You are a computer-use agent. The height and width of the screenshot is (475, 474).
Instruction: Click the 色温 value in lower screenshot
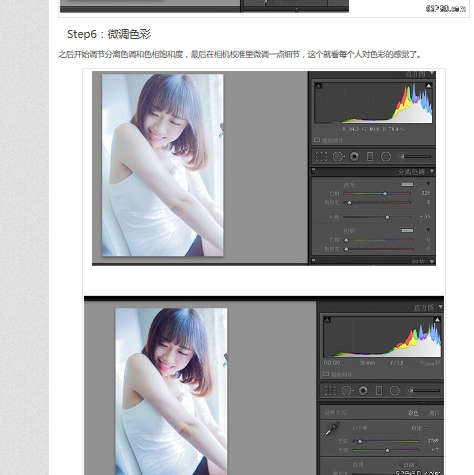(x=433, y=441)
